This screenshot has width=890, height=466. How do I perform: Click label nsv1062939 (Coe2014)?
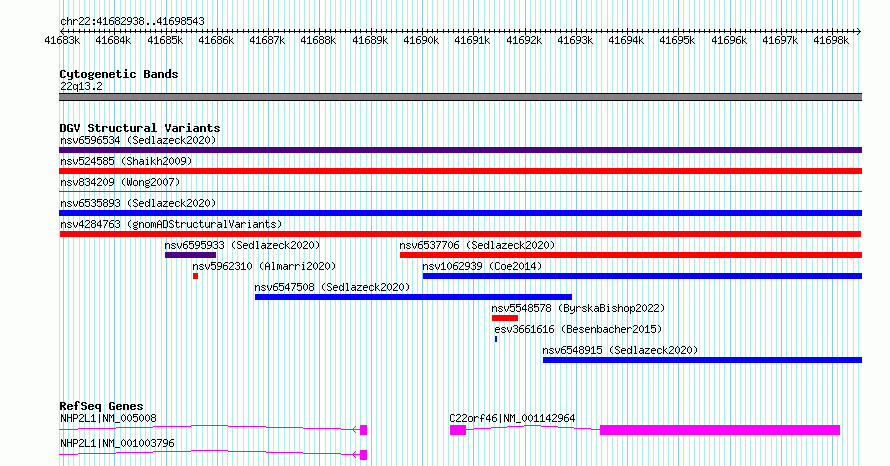[x=482, y=266]
